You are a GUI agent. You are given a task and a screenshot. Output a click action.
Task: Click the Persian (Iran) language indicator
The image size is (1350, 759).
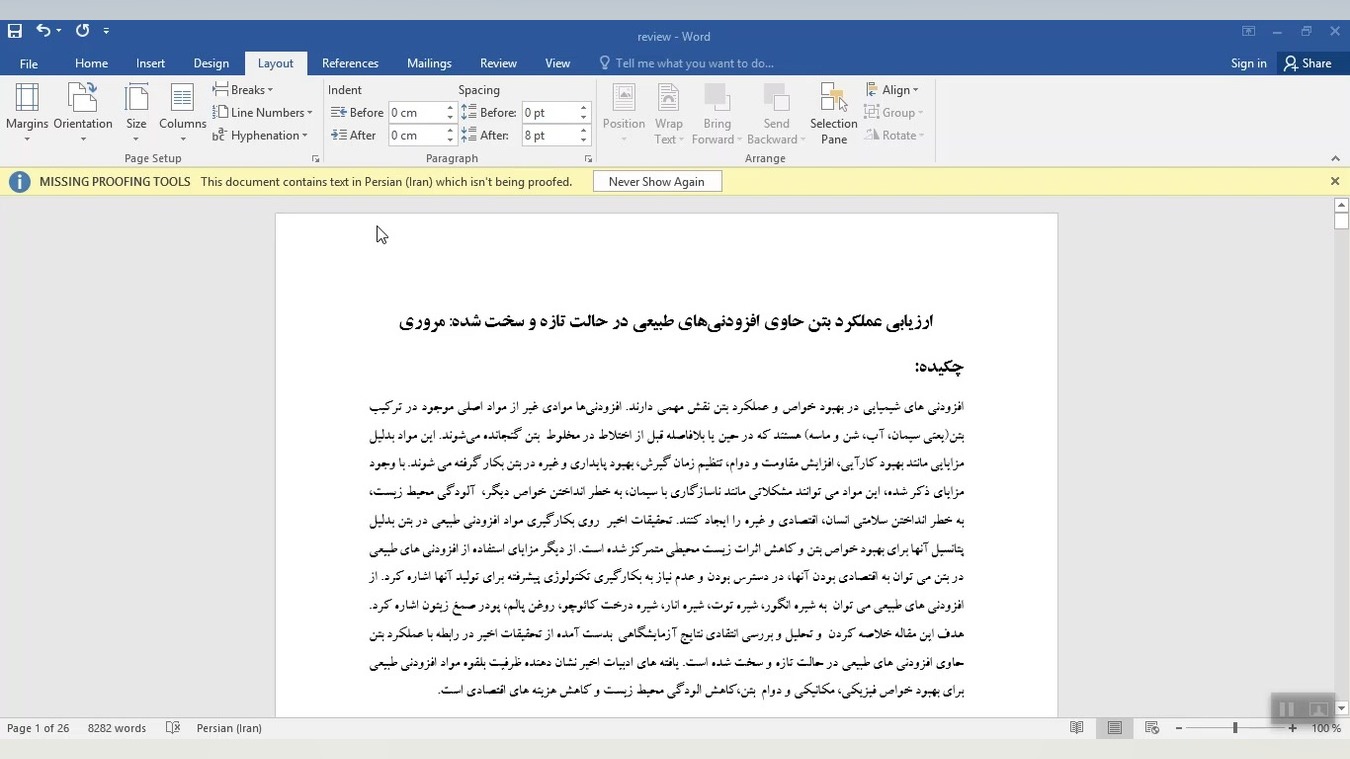[229, 728]
